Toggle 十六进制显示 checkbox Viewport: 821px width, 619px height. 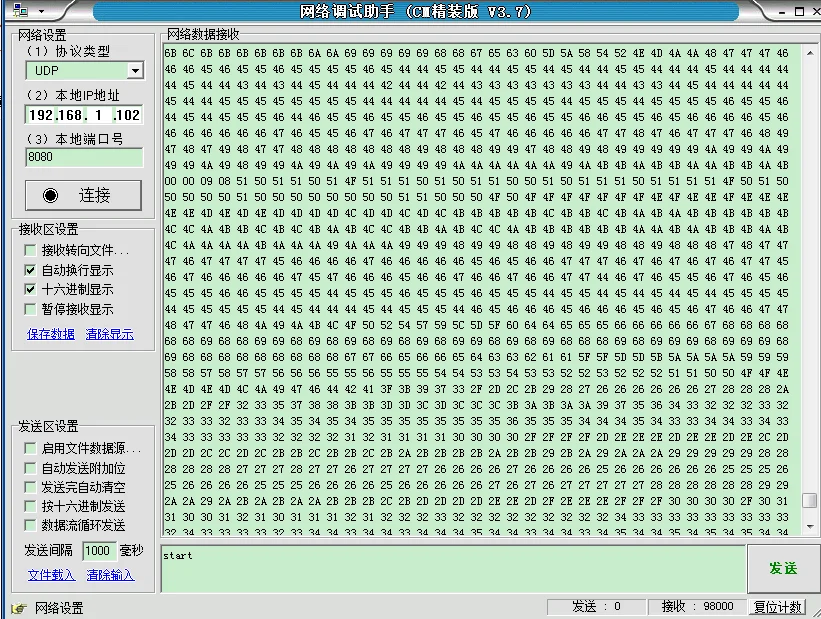click(x=30, y=289)
